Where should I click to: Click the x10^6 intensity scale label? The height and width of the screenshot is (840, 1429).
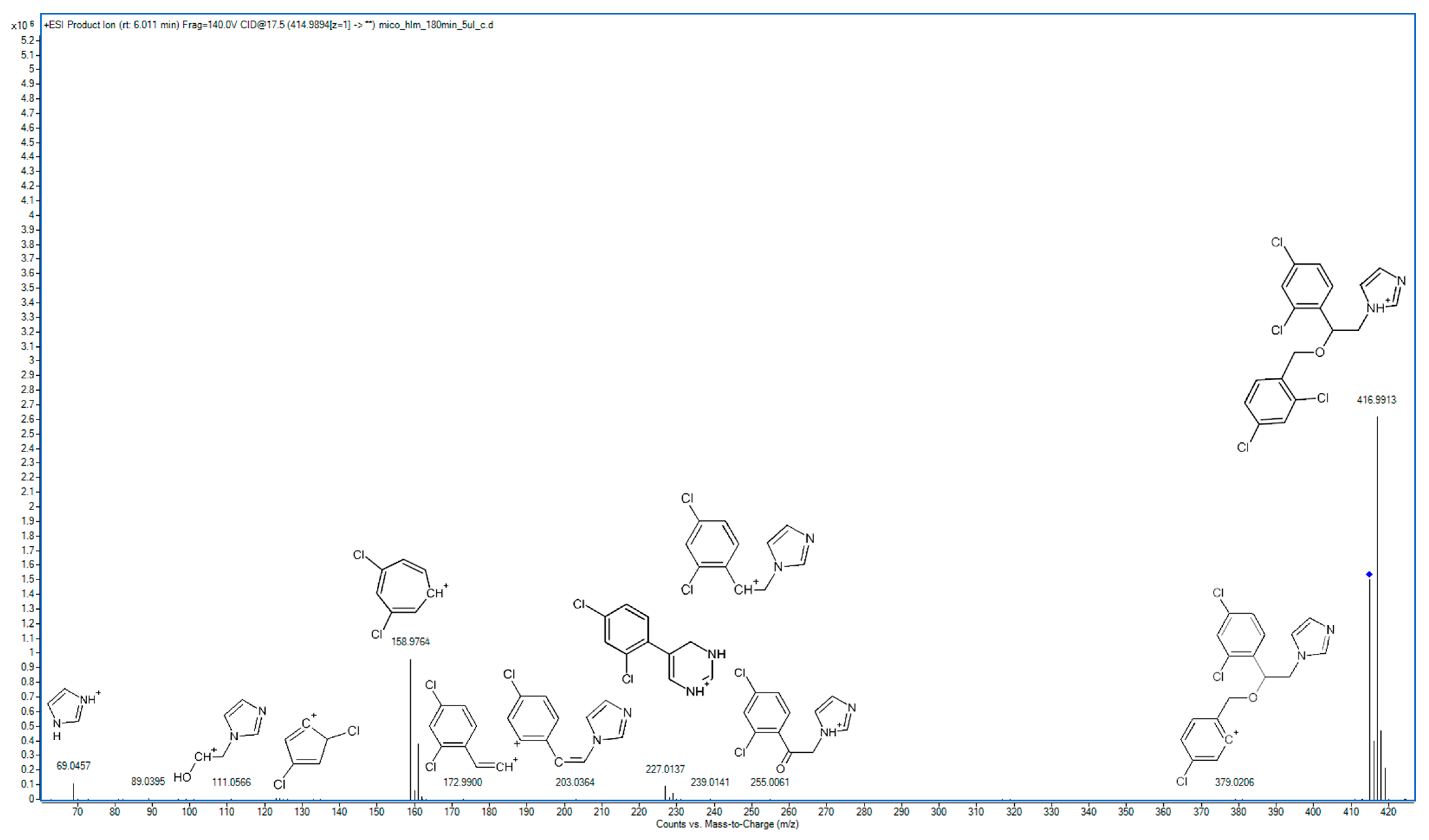[19, 25]
